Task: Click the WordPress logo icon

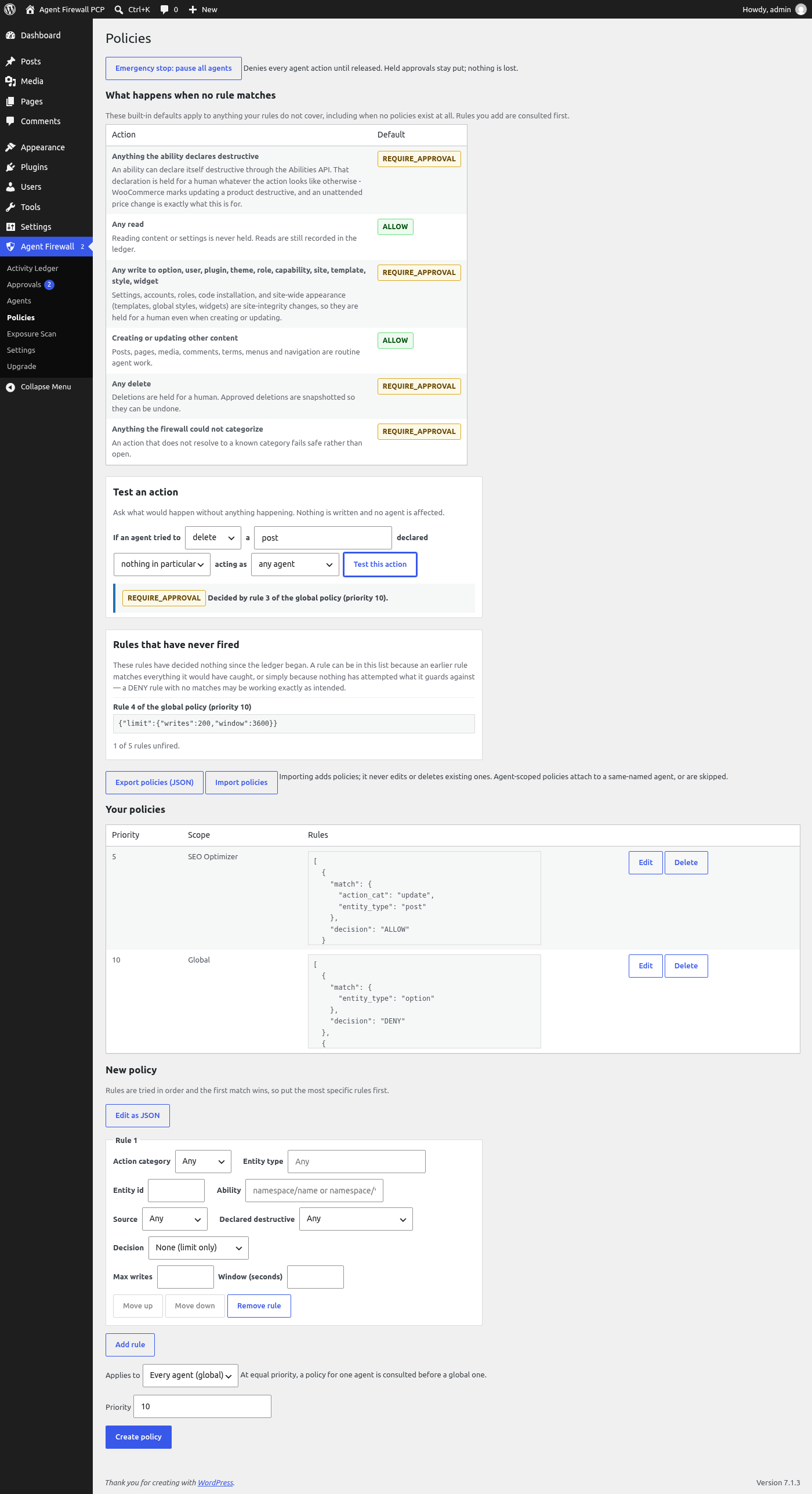Action: coord(10,9)
